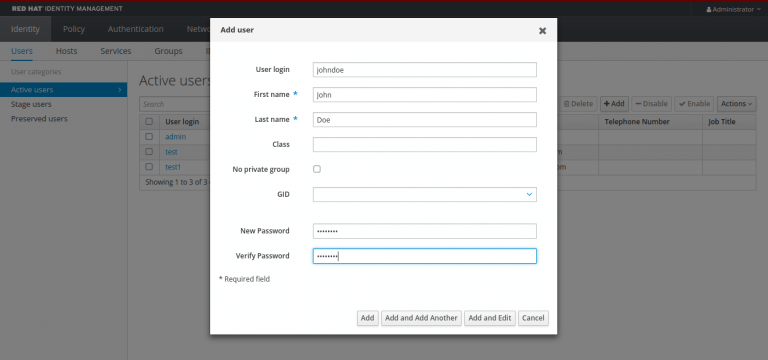Image resolution: width=768 pixels, height=360 pixels.
Task: Select Active users in sidebar
Action: [x=63, y=90]
